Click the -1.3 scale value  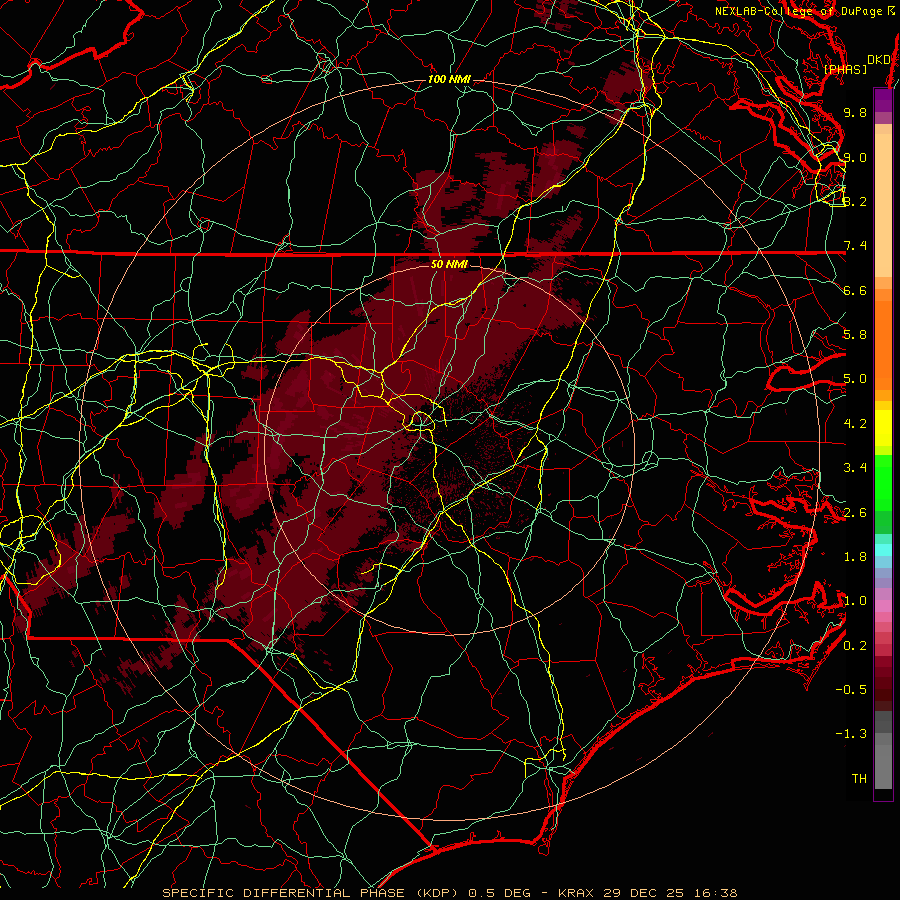click(x=851, y=734)
